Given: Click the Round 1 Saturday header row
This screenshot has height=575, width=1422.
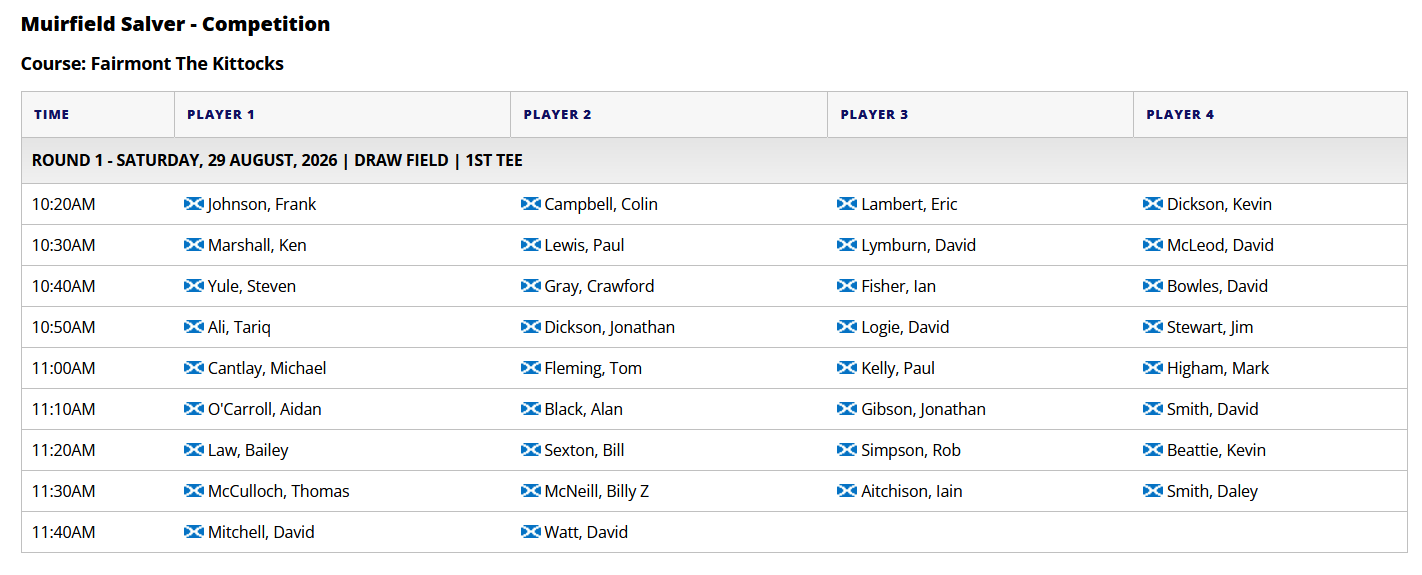Looking at the screenshot, I should (714, 160).
